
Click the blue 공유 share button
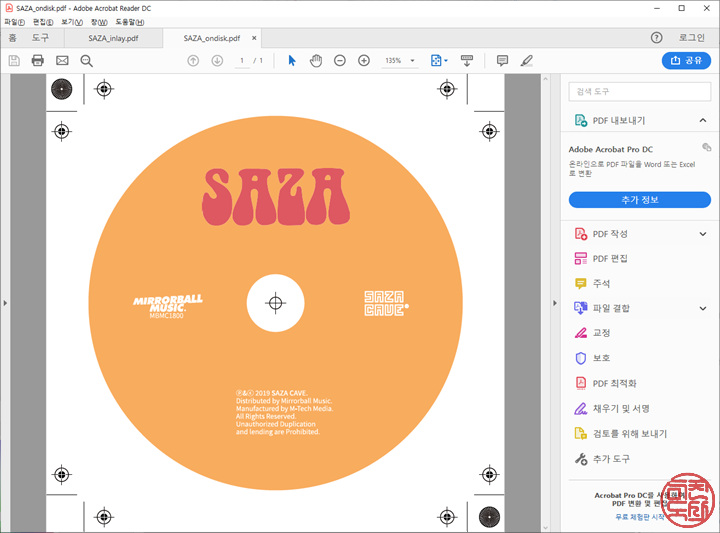click(686, 61)
